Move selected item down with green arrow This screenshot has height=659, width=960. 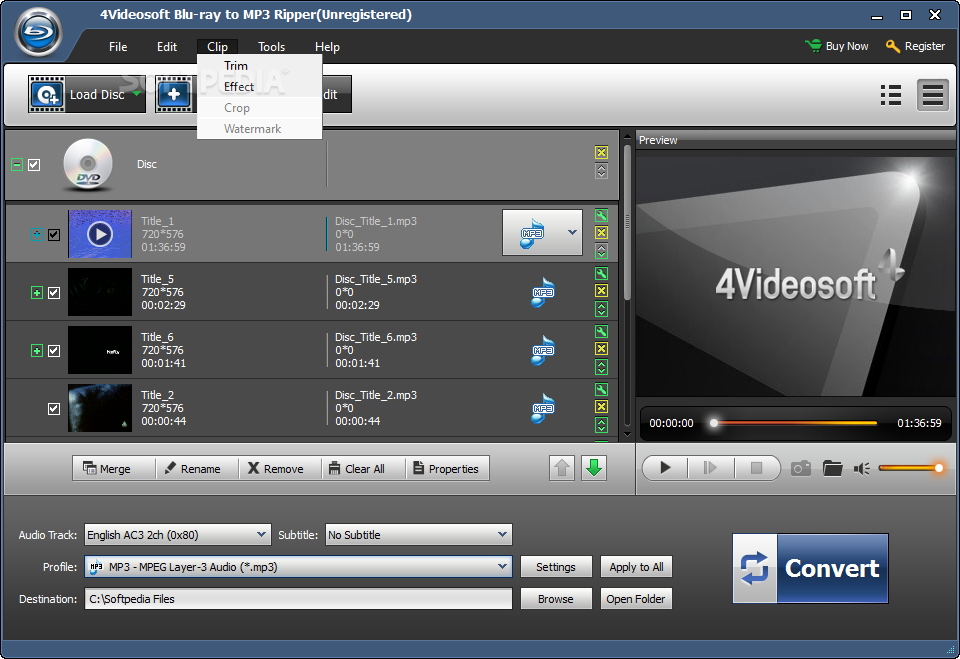pos(594,469)
